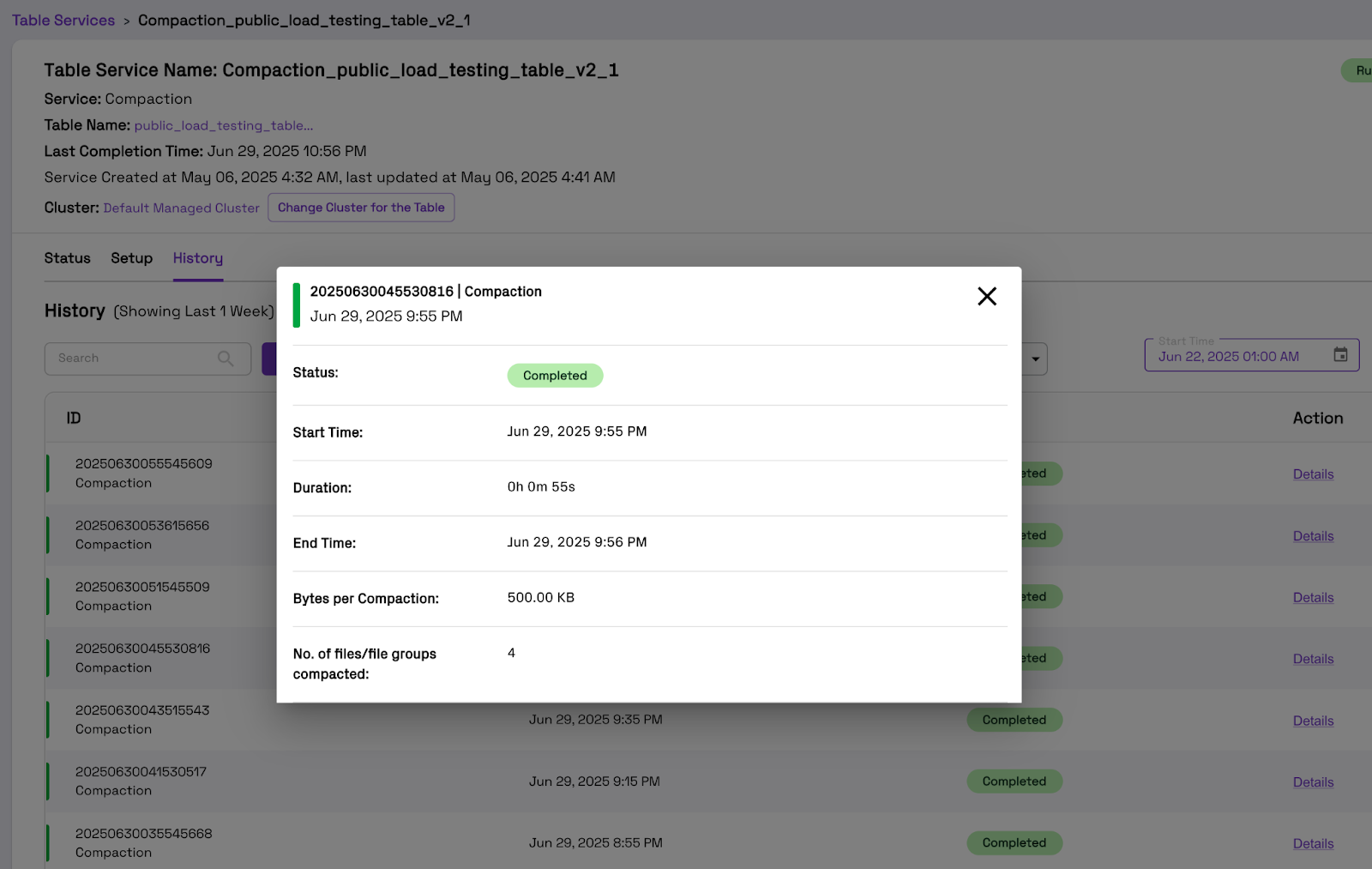Click the 500.00 KB bytes value
Image resolution: width=1372 pixels, height=869 pixels.
pos(541,598)
